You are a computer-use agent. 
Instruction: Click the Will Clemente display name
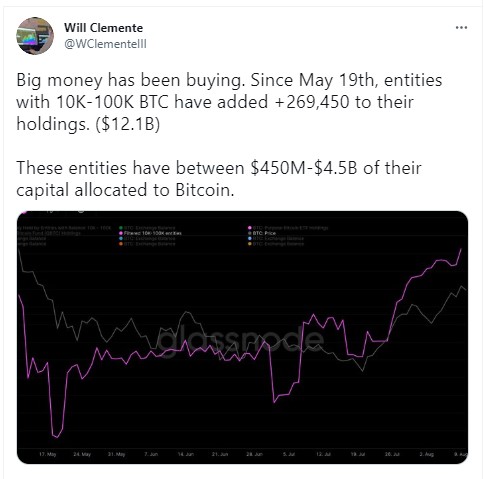[104, 28]
